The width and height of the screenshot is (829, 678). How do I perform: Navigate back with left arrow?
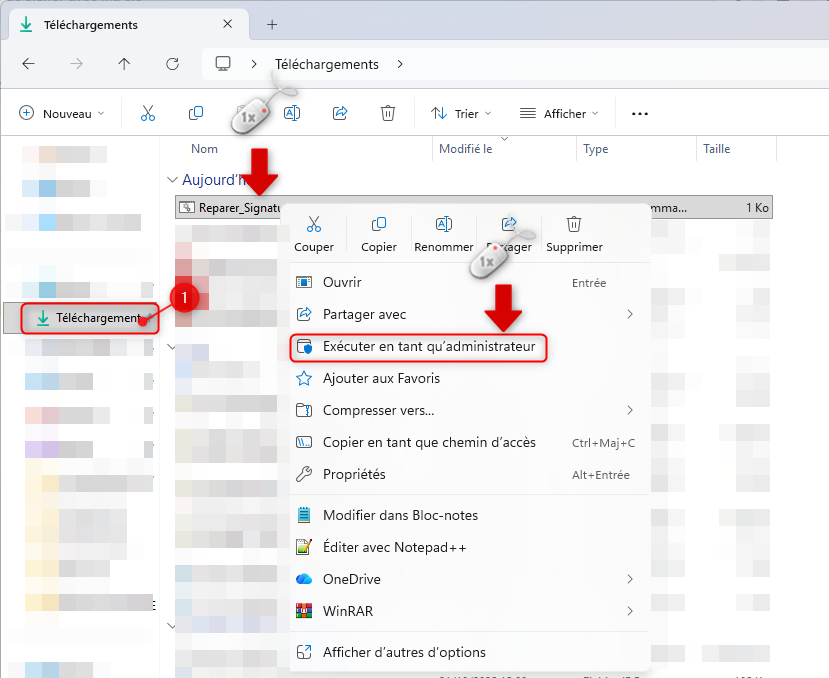coord(29,64)
